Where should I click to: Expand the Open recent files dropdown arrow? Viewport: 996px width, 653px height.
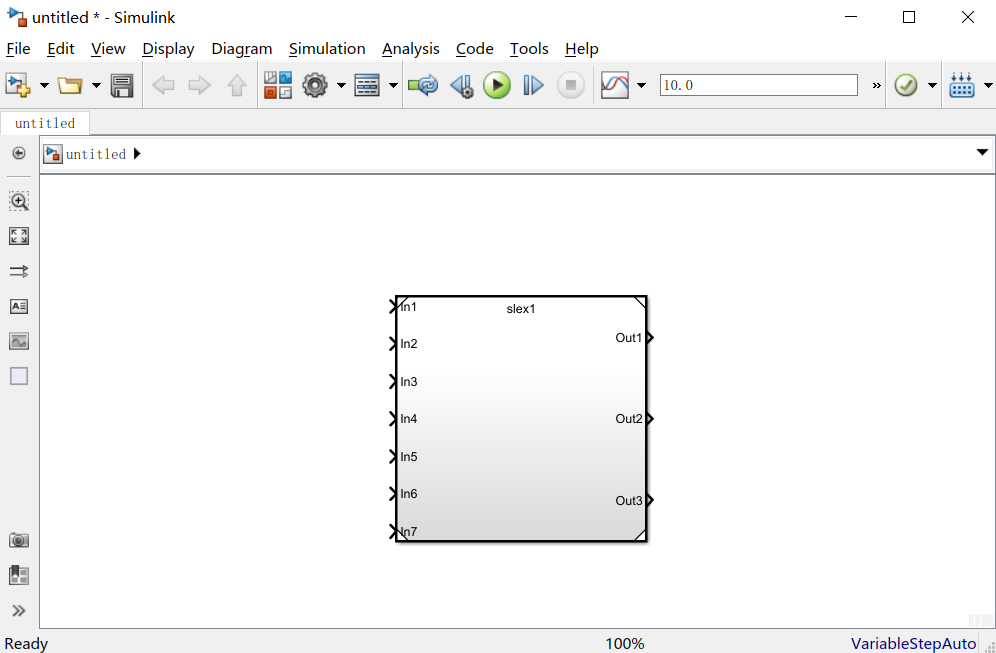pos(97,85)
